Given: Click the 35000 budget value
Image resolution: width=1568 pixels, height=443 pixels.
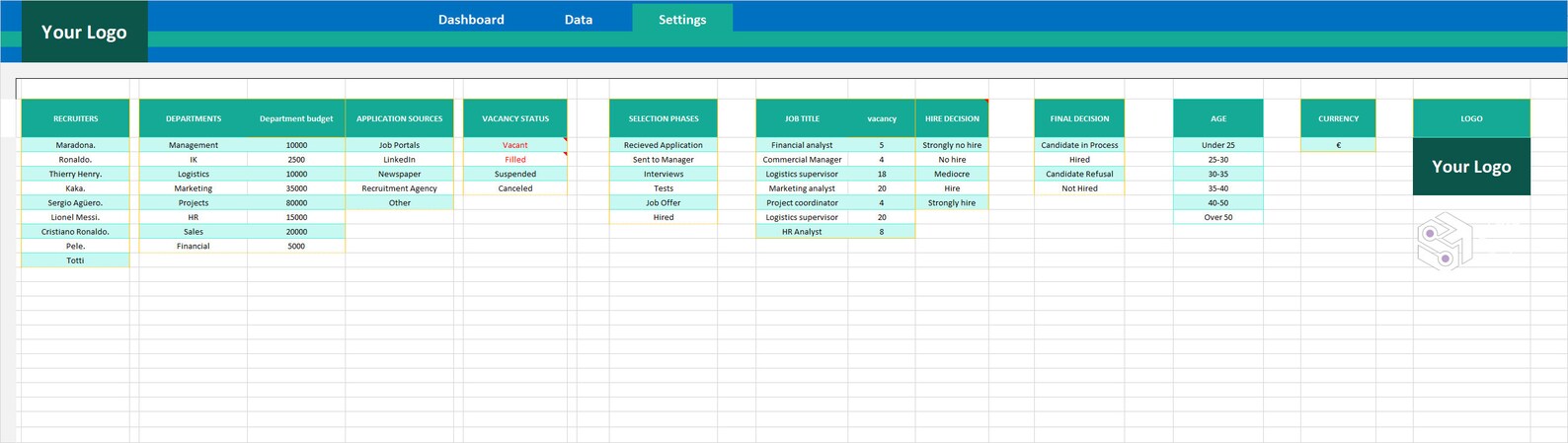Looking at the screenshot, I should [x=296, y=188].
